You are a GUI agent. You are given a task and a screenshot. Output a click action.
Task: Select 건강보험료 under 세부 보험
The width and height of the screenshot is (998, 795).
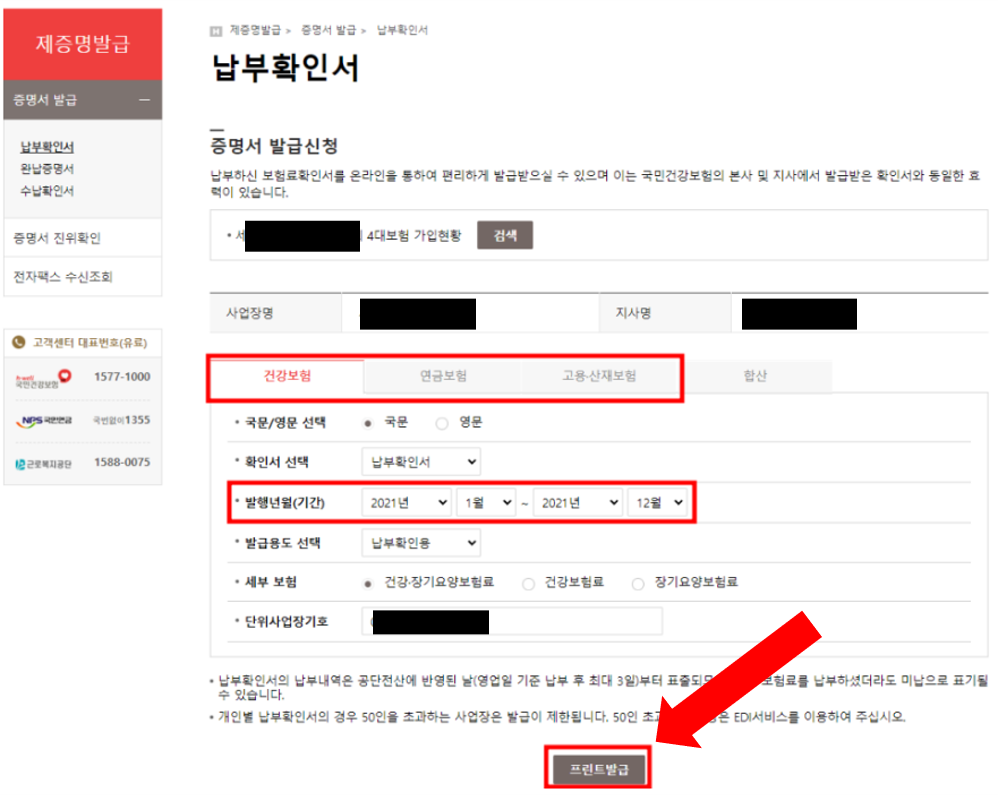[529, 584]
